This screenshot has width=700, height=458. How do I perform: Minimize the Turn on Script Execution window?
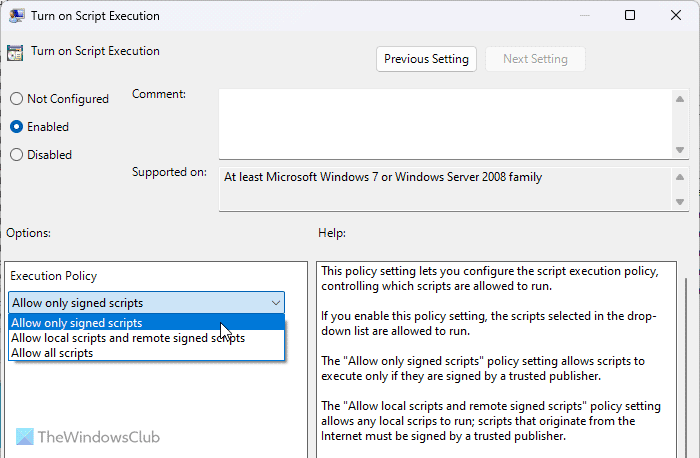coord(584,16)
